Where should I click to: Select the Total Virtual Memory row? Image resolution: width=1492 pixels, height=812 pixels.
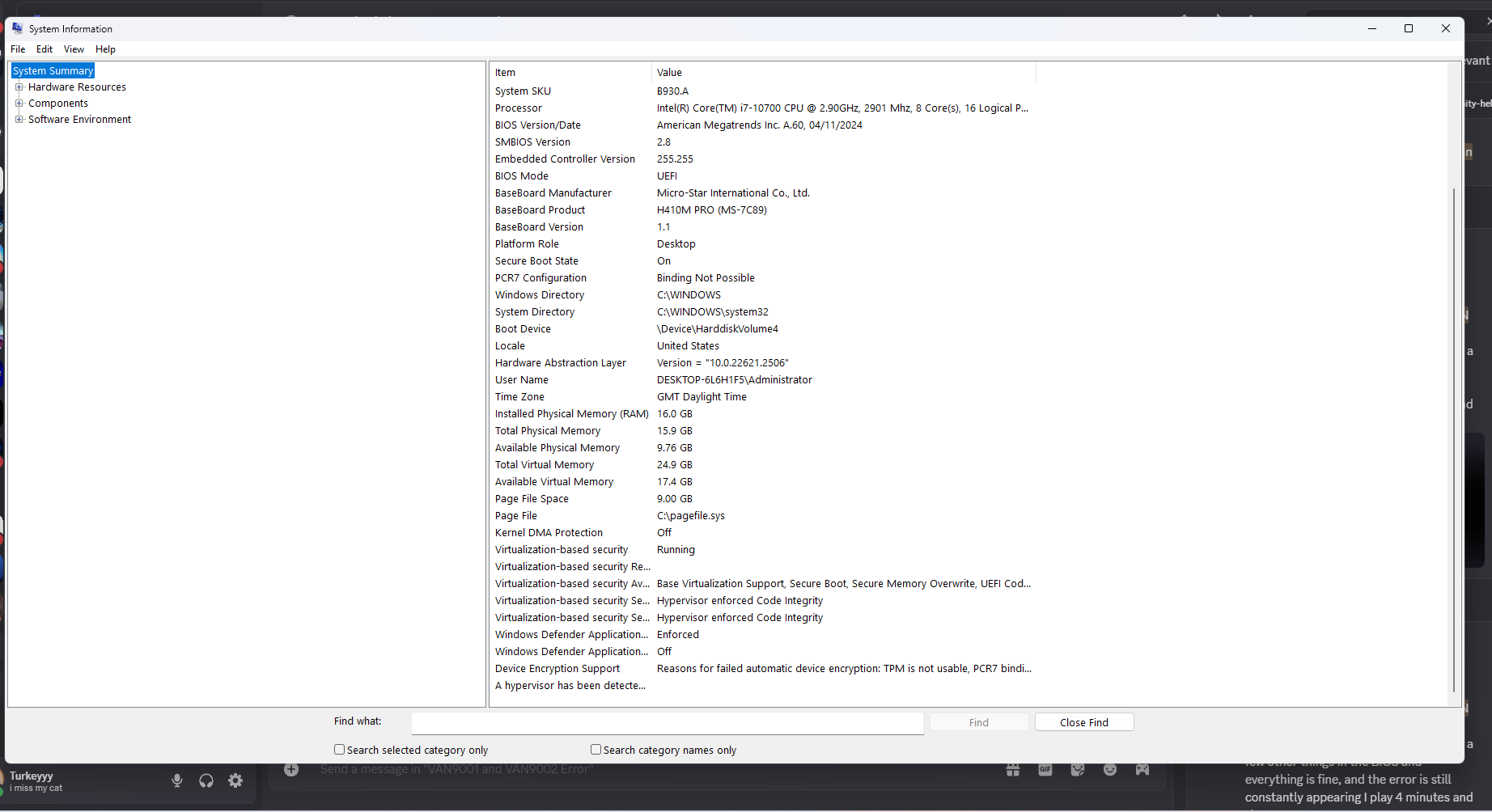[x=762, y=465]
